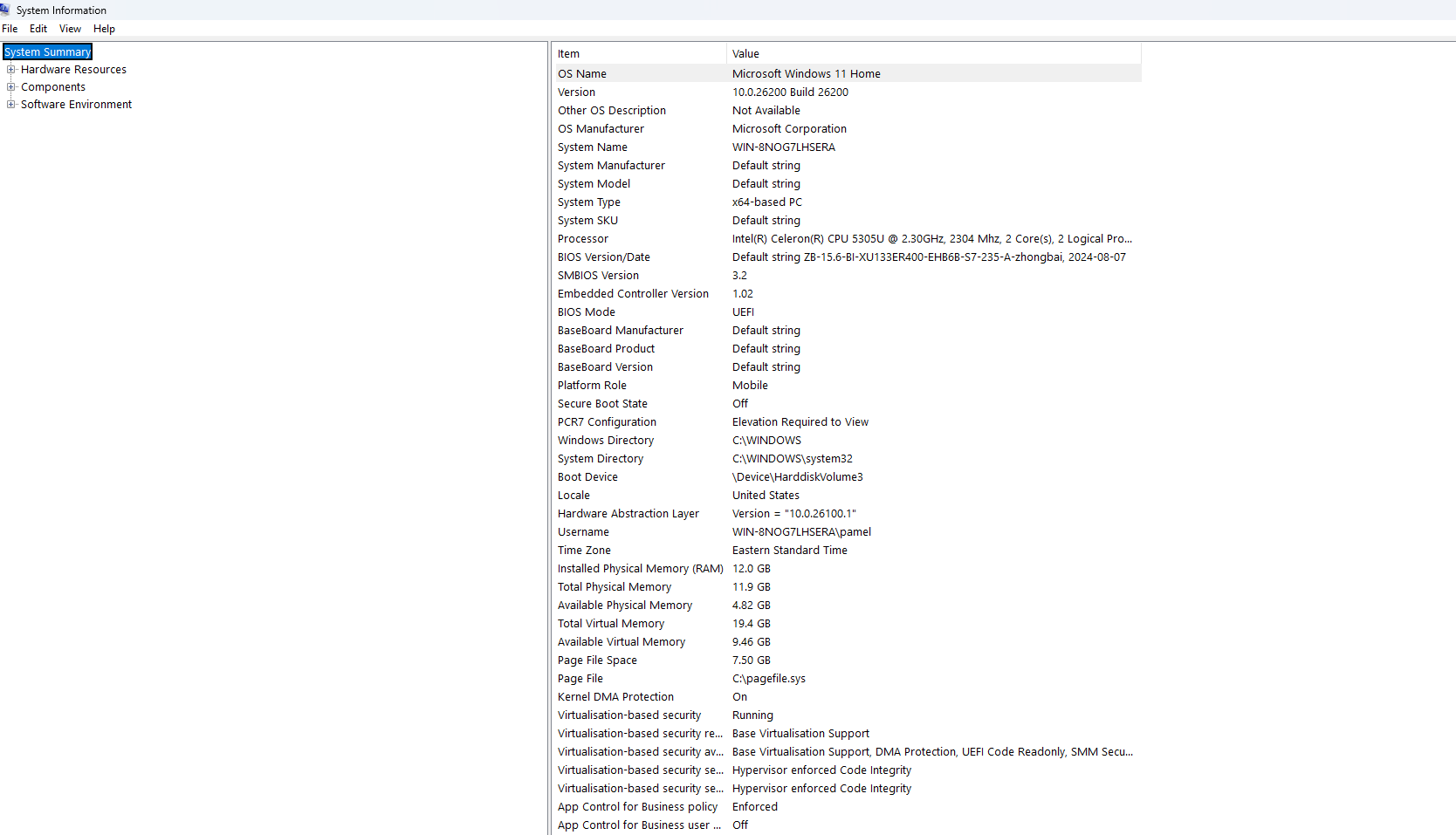Screen dimensions: 1456x835
Task: Select the System SKU row
Action: (x=848, y=221)
